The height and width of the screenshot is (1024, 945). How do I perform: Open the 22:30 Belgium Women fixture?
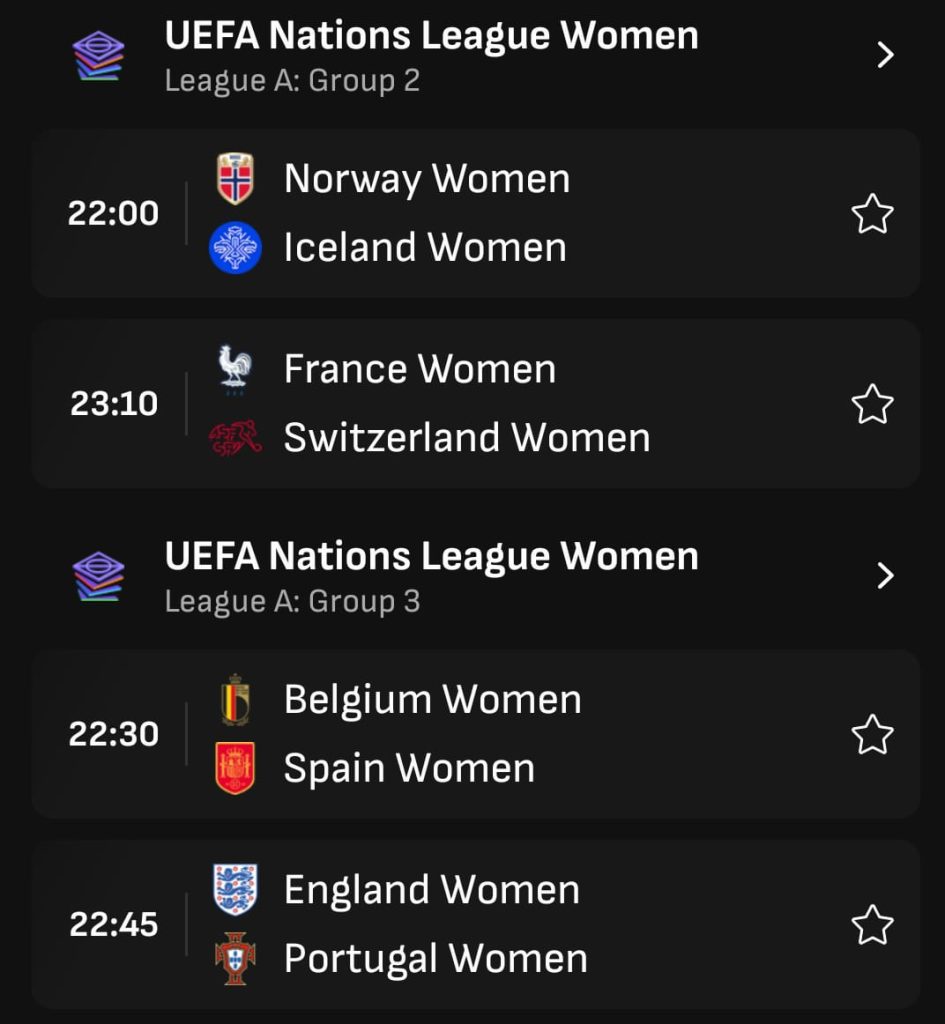point(475,734)
